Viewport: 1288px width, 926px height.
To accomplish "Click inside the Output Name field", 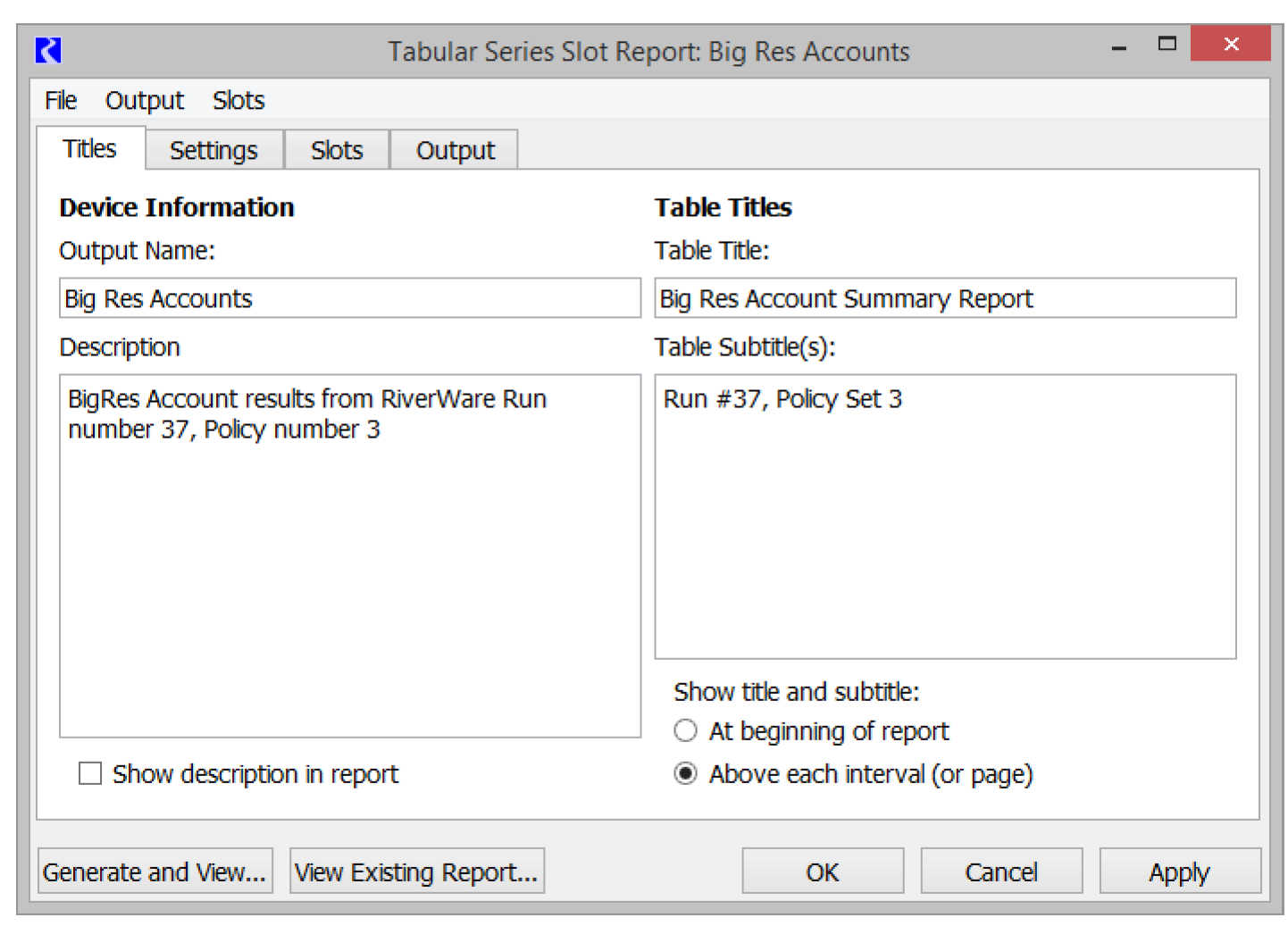I will (349, 298).
